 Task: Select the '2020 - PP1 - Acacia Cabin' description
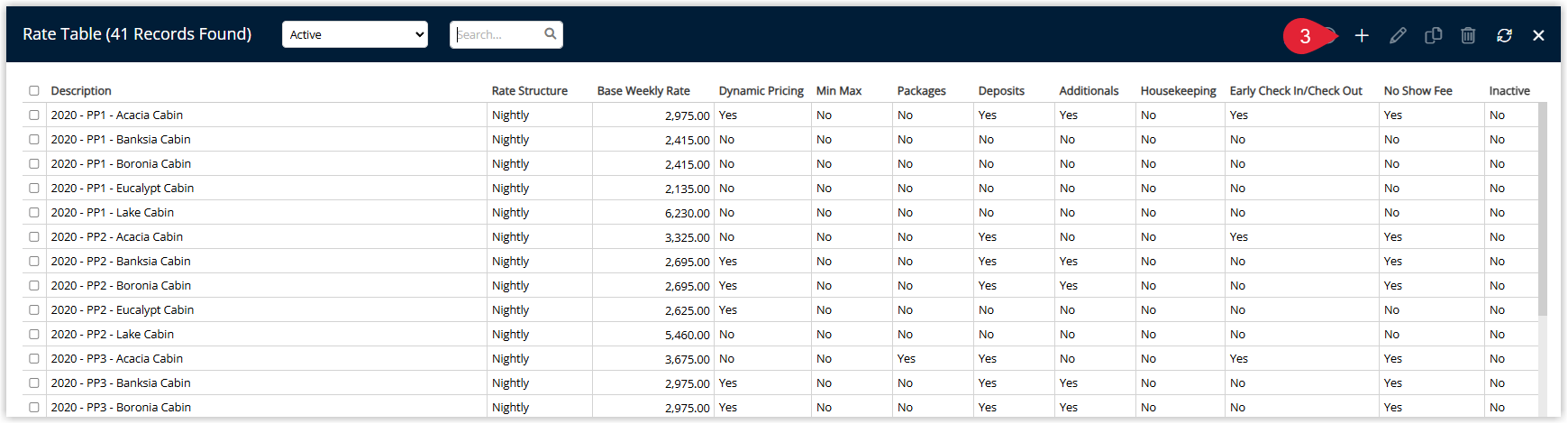(x=117, y=115)
